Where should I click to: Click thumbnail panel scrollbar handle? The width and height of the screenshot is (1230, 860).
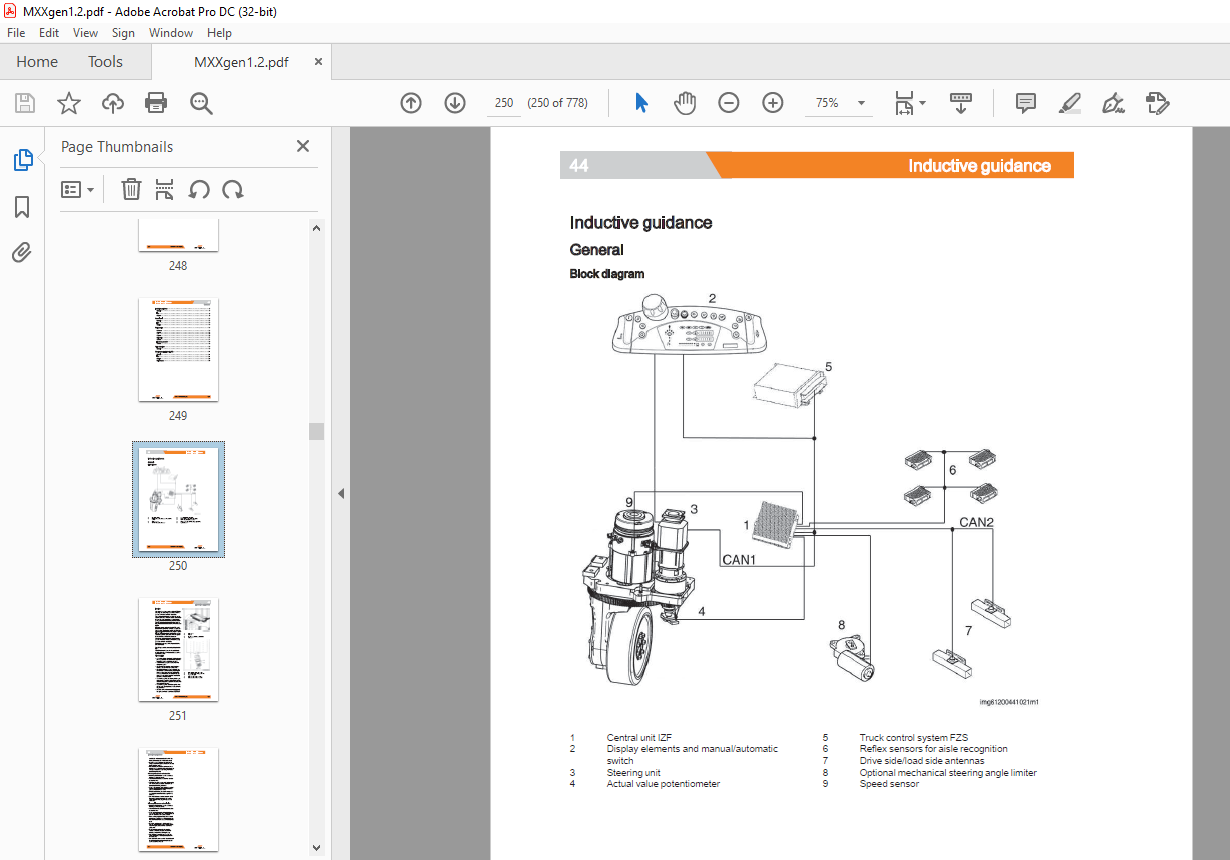coord(316,431)
